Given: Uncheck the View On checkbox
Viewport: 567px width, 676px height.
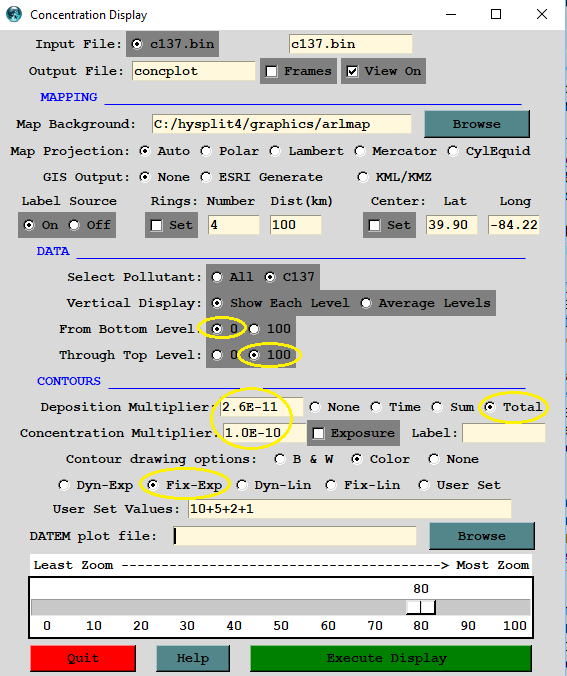Looking at the screenshot, I should (x=352, y=71).
